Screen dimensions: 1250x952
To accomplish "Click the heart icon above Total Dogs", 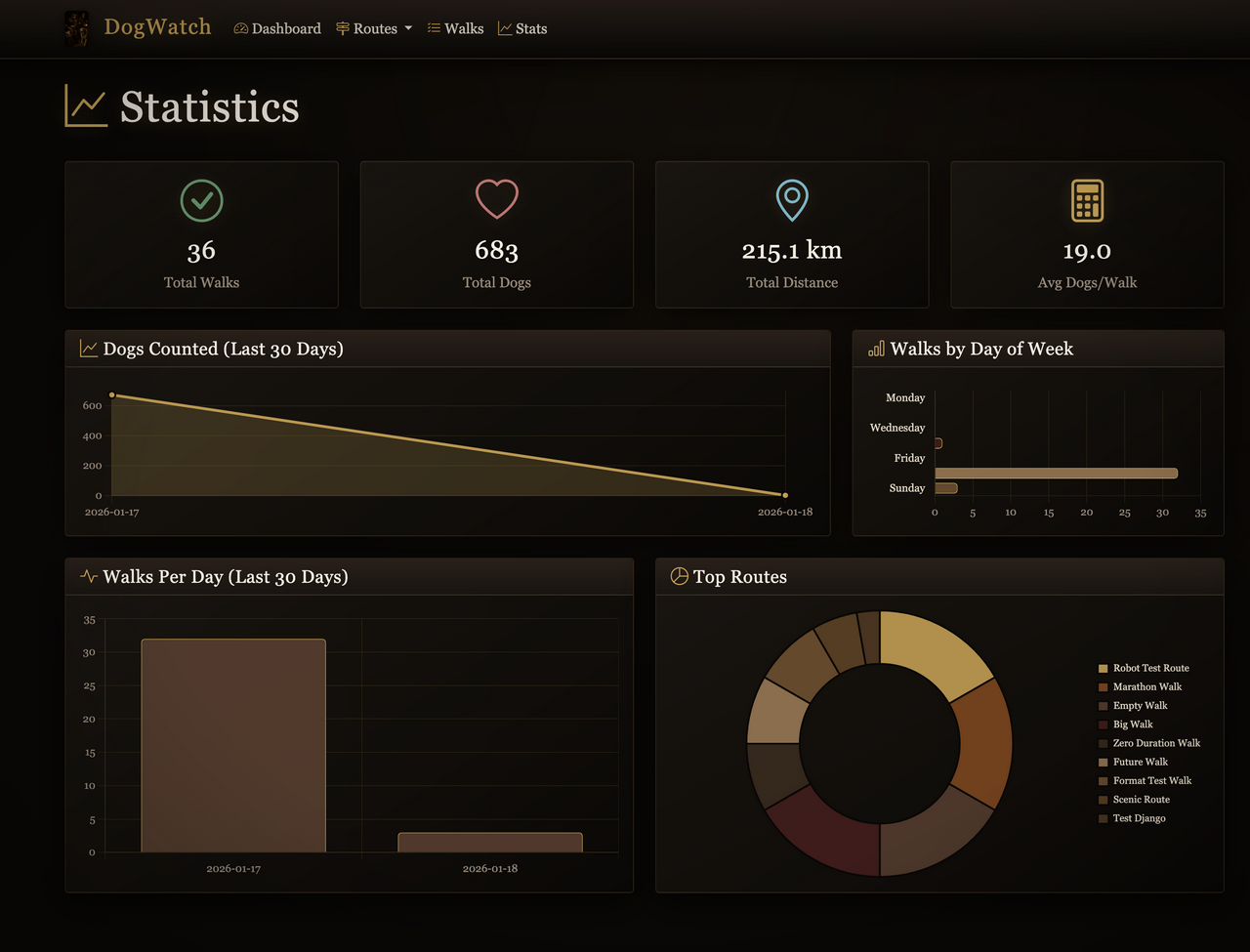I will pyautogui.click(x=496, y=199).
